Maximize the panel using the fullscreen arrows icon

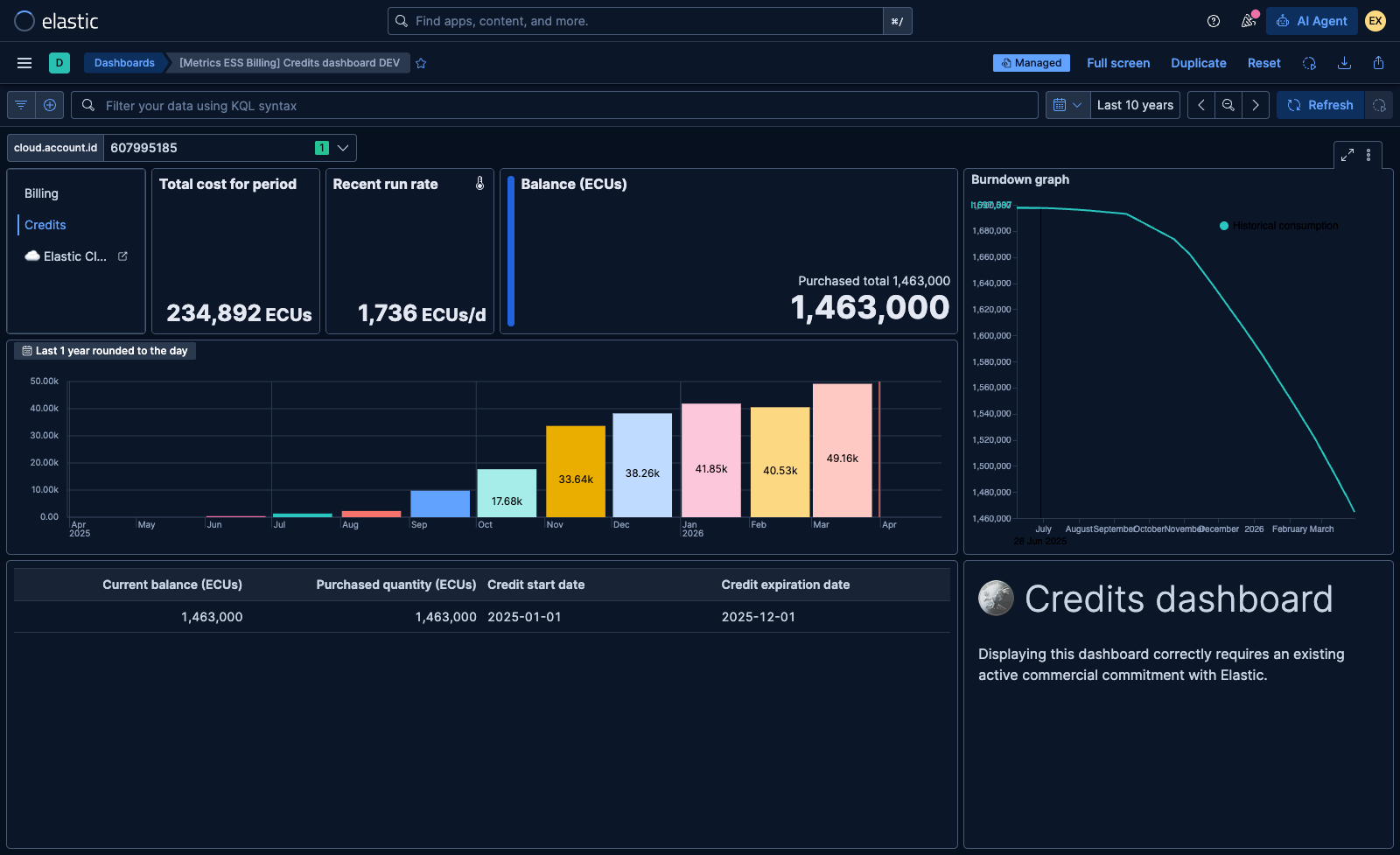[x=1347, y=155]
